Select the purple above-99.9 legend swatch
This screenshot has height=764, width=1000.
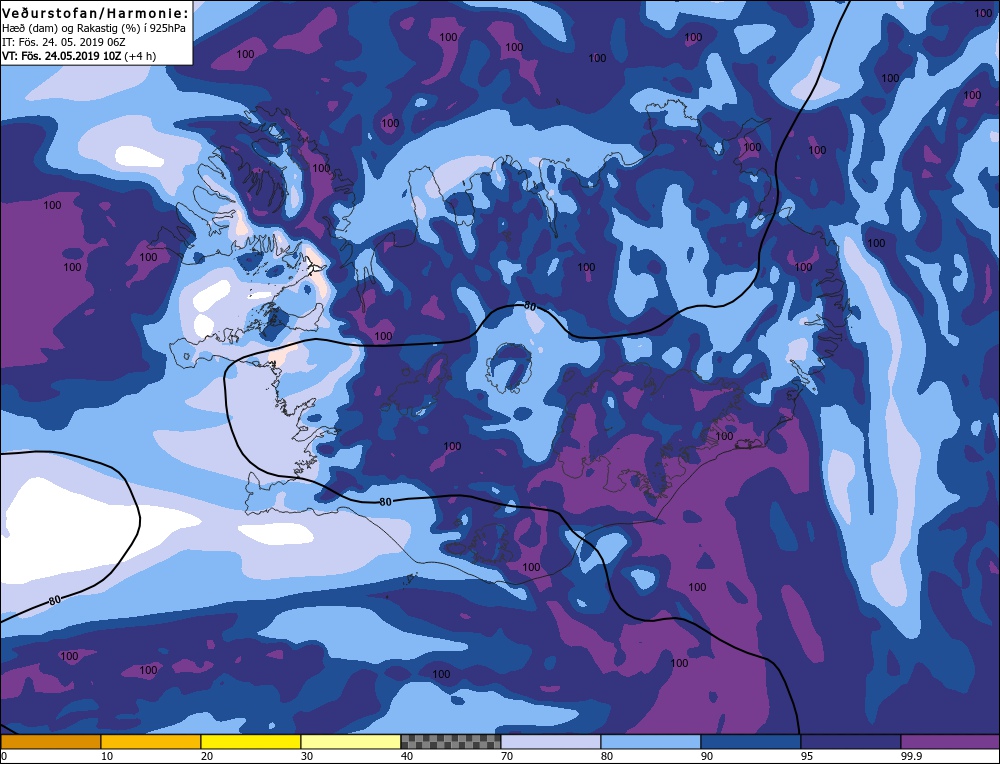pos(950,742)
